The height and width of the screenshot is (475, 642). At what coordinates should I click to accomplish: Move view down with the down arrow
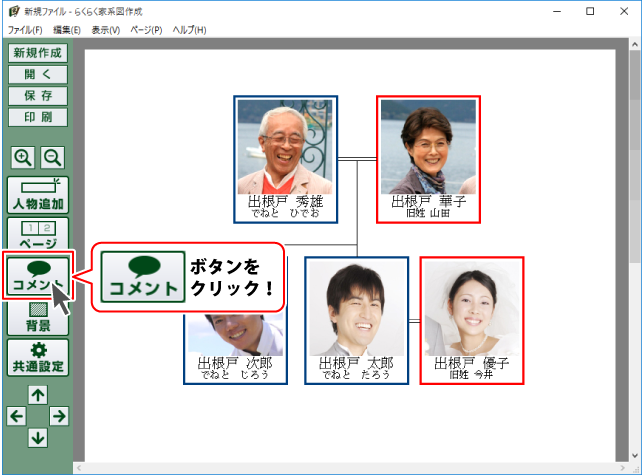point(38,438)
